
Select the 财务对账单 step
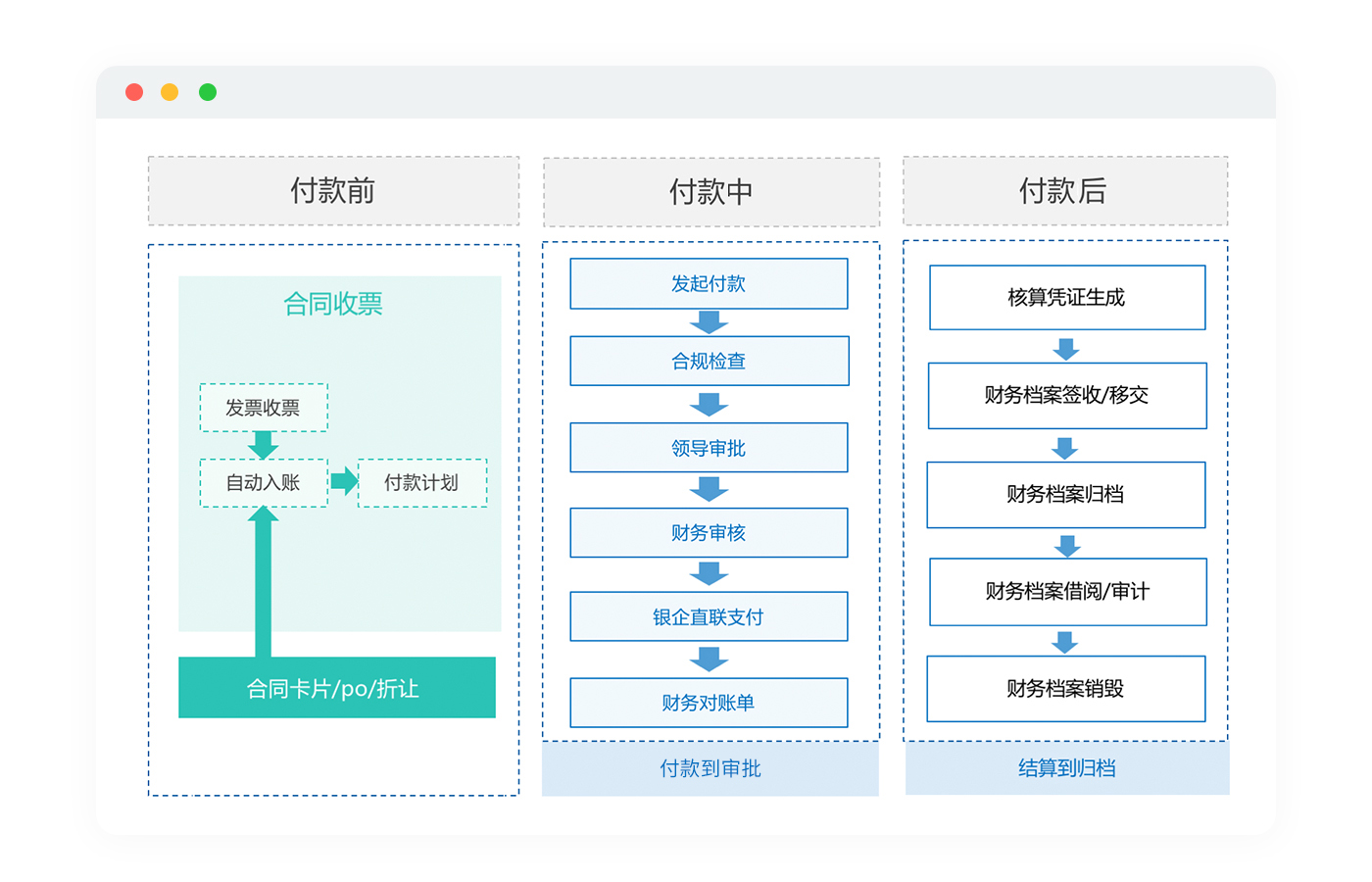tap(709, 703)
